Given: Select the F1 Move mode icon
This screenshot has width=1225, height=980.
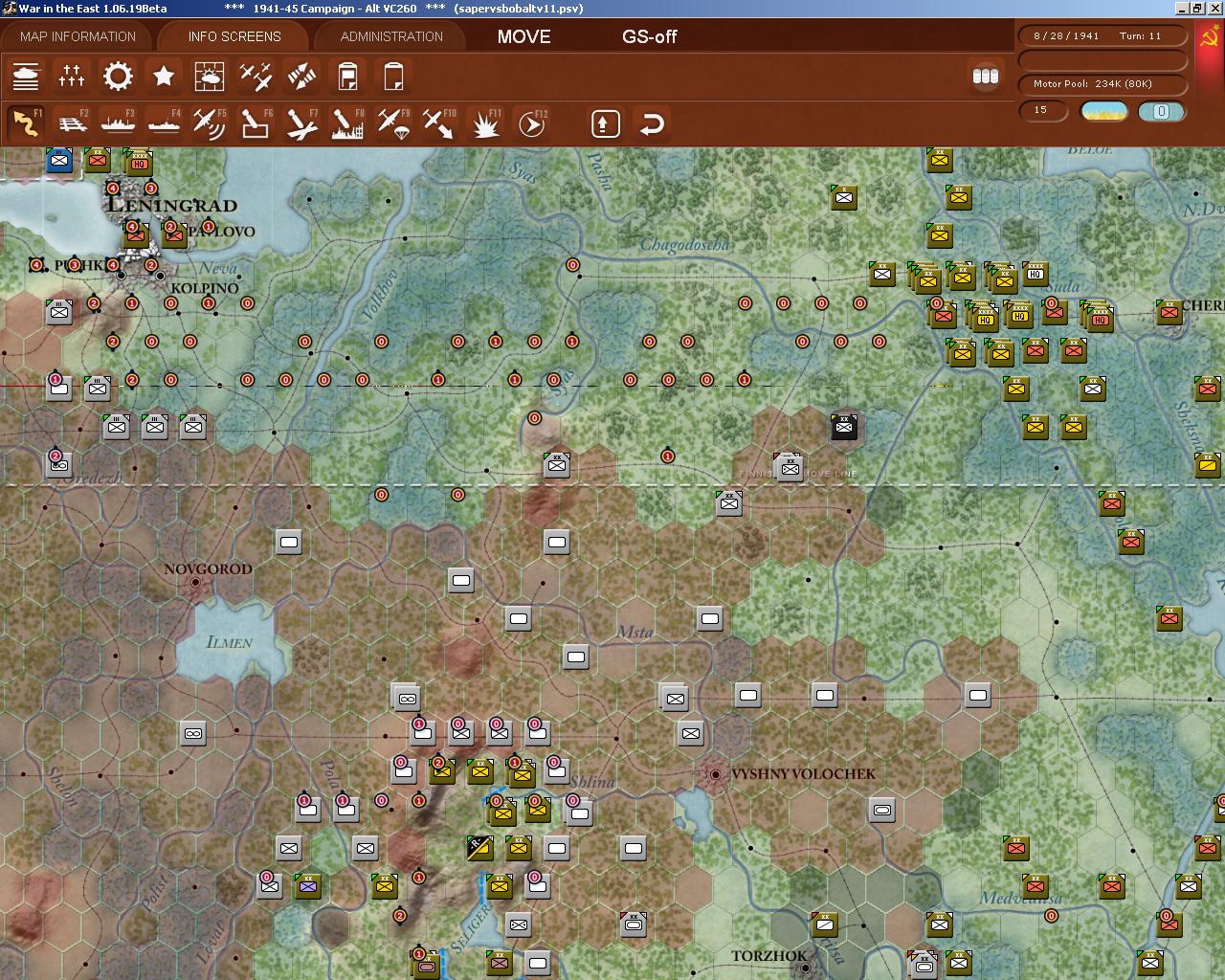Looking at the screenshot, I should [x=26, y=123].
